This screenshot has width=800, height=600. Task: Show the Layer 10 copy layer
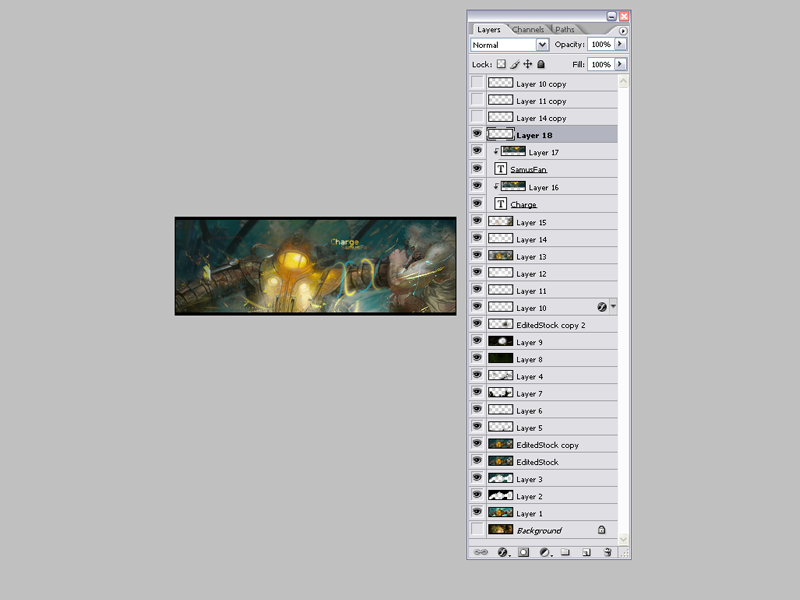coord(477,83)
